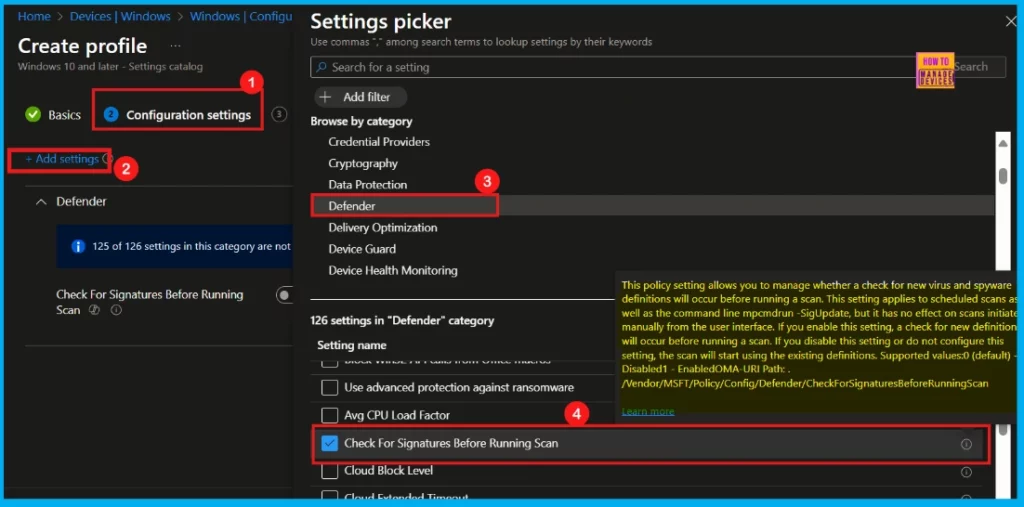The height and width of the screenshot is (507, 1024).
Task: Select Data Protection category
Action: click(x=368, y=185)
